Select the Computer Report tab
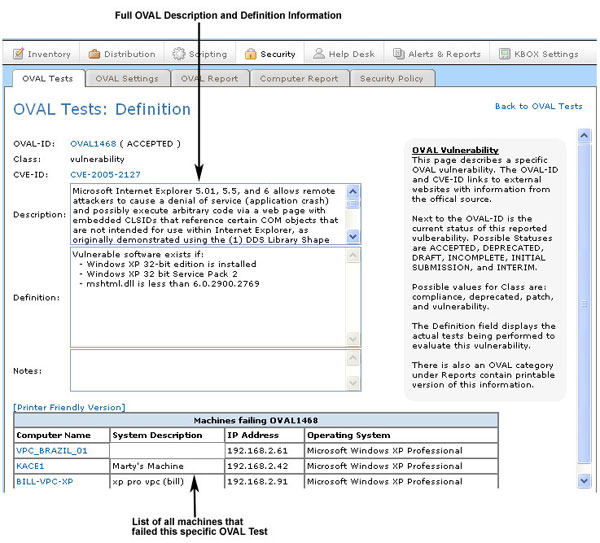 (300, 78)
